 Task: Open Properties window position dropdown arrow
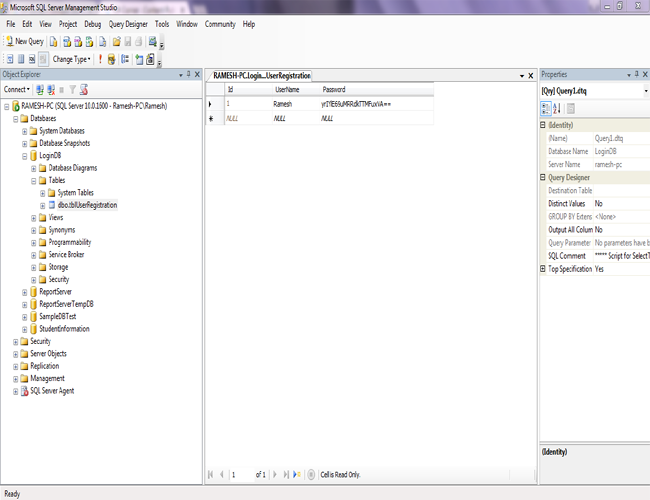[629, 75]
